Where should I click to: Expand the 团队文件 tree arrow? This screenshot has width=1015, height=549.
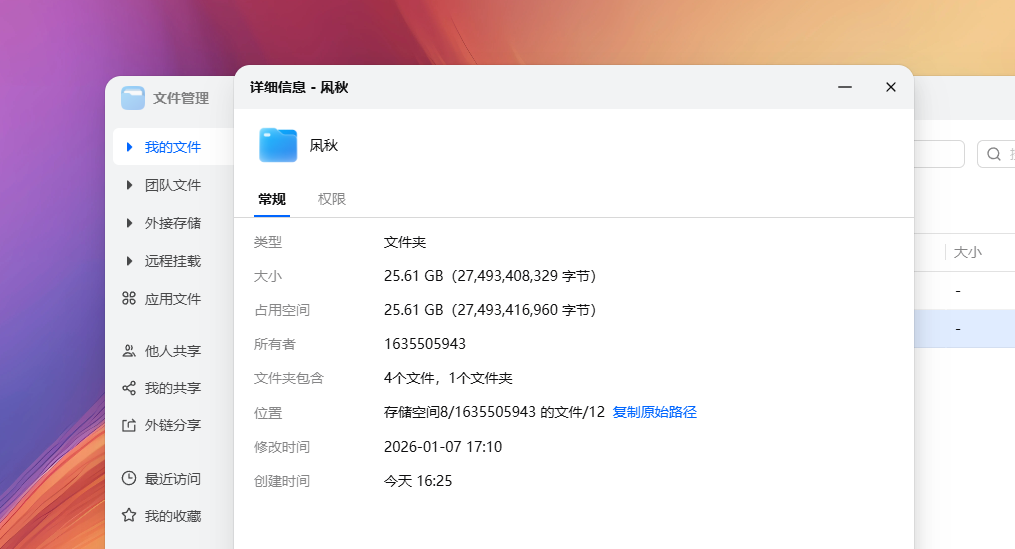point(129,185)
